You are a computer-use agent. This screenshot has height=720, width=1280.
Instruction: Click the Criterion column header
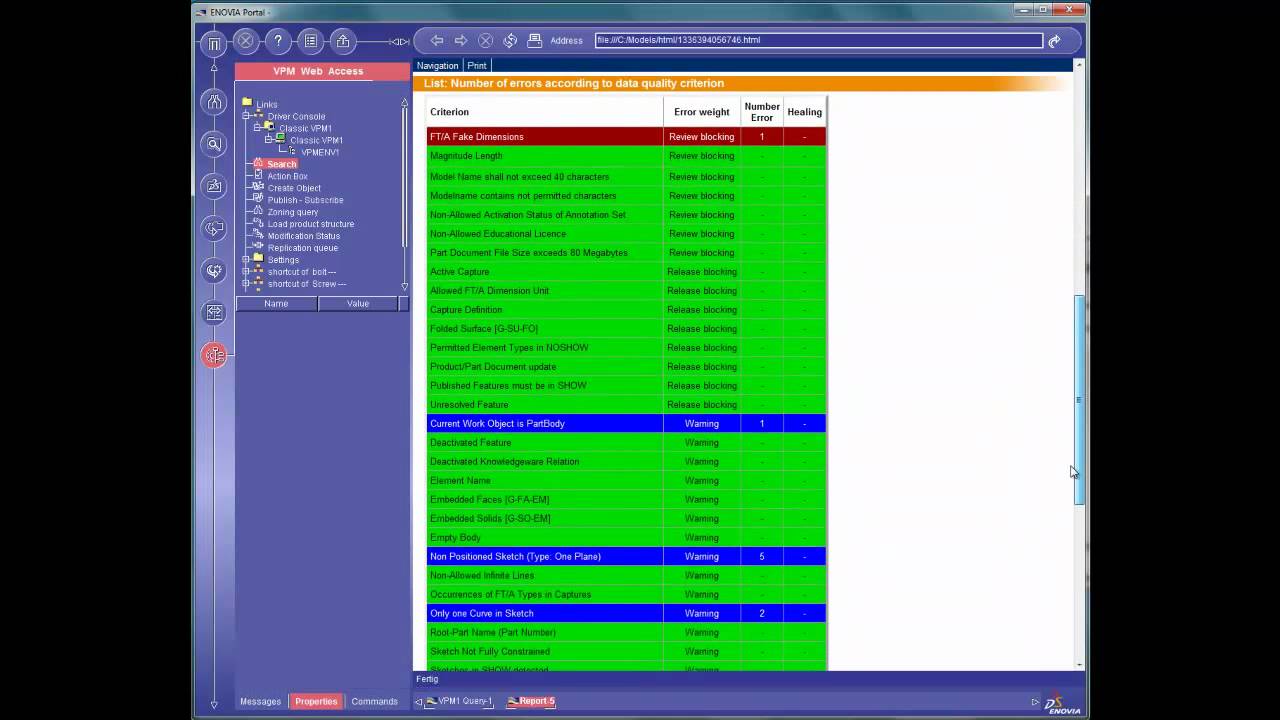545,112
